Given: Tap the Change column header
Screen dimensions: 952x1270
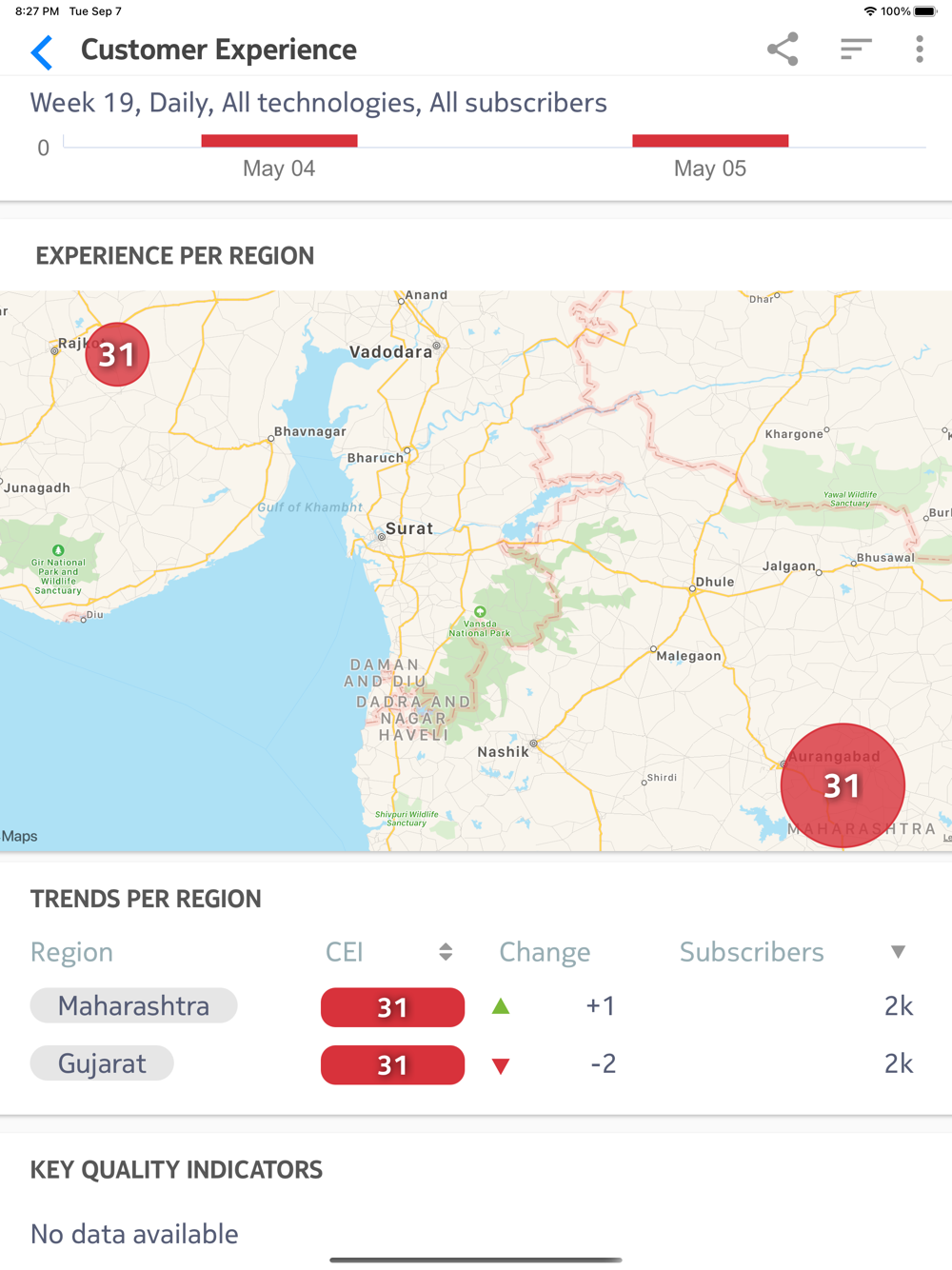Looking at the screenshot, I should point(545,952).
